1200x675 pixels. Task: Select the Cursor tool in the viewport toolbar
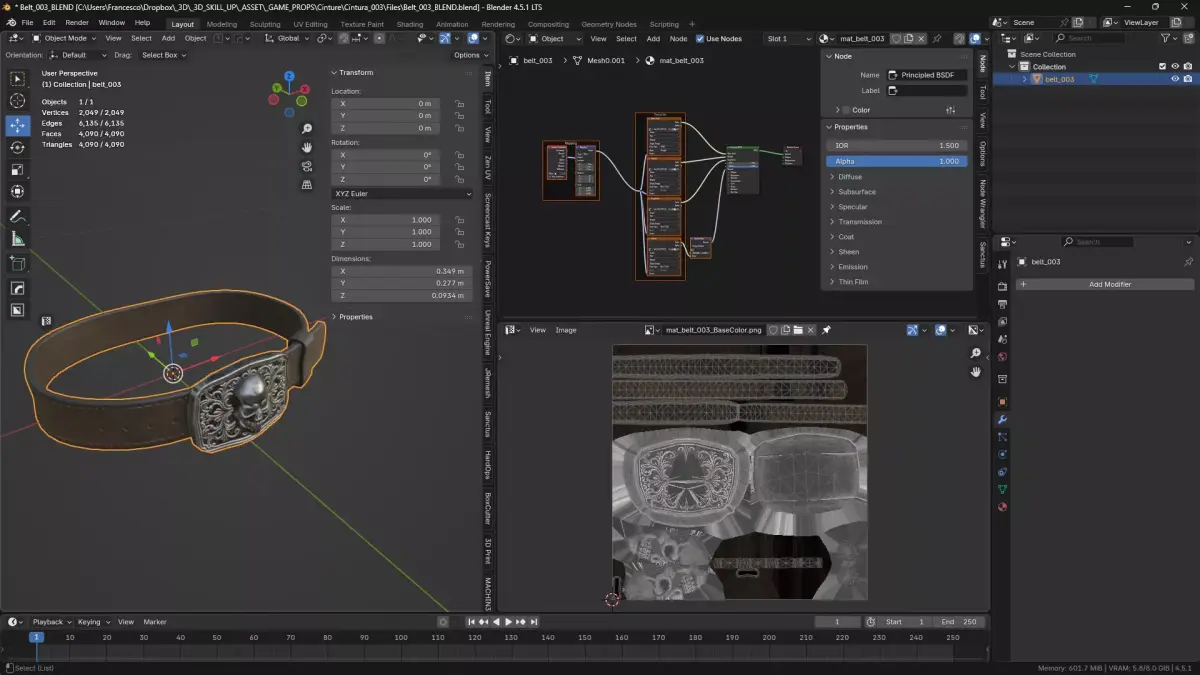[x=17, y=101]
